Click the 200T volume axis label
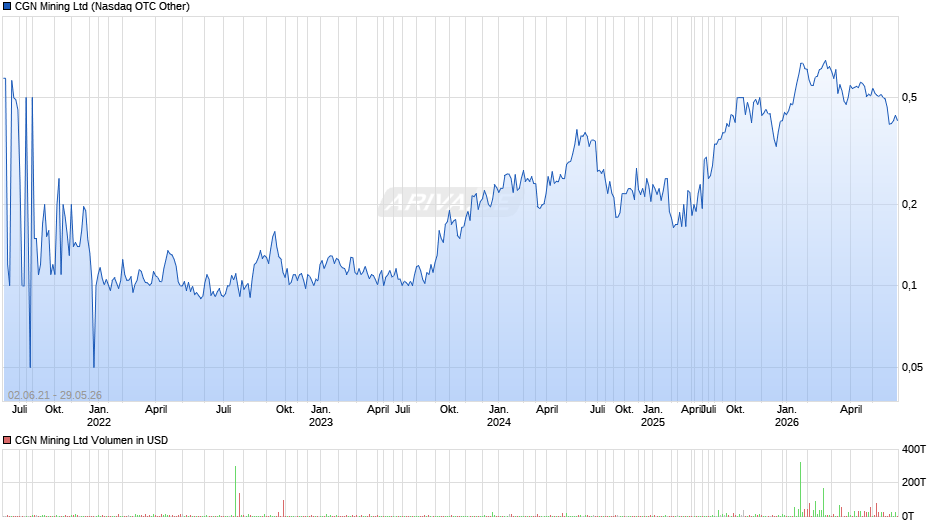 coord(914,482)
